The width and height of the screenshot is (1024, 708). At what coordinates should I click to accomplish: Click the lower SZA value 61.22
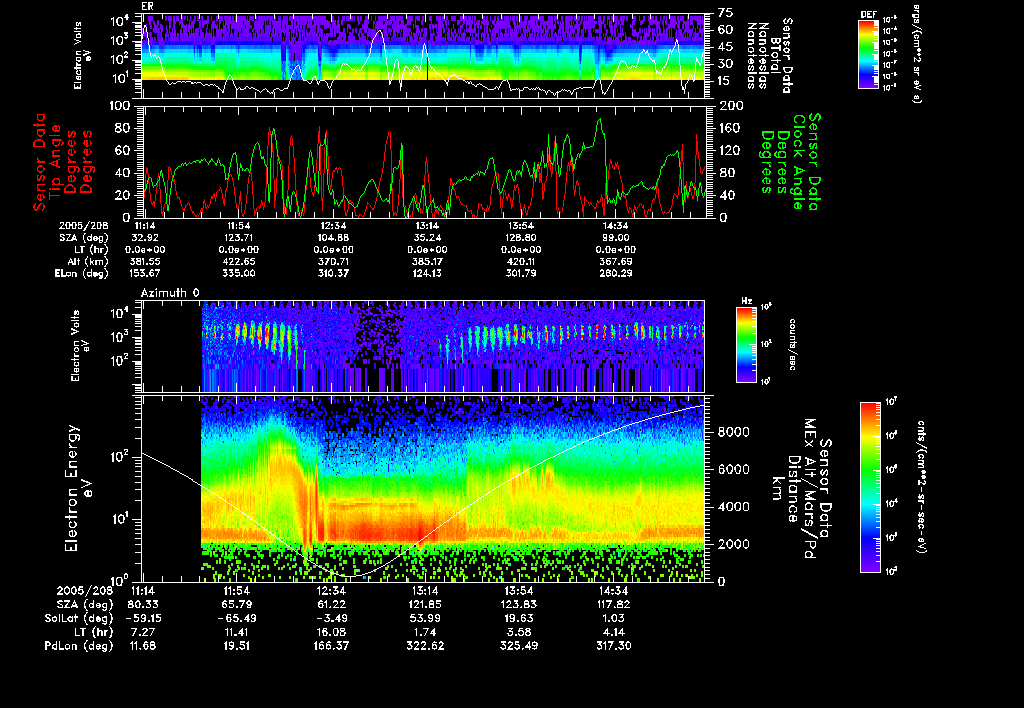331,605
